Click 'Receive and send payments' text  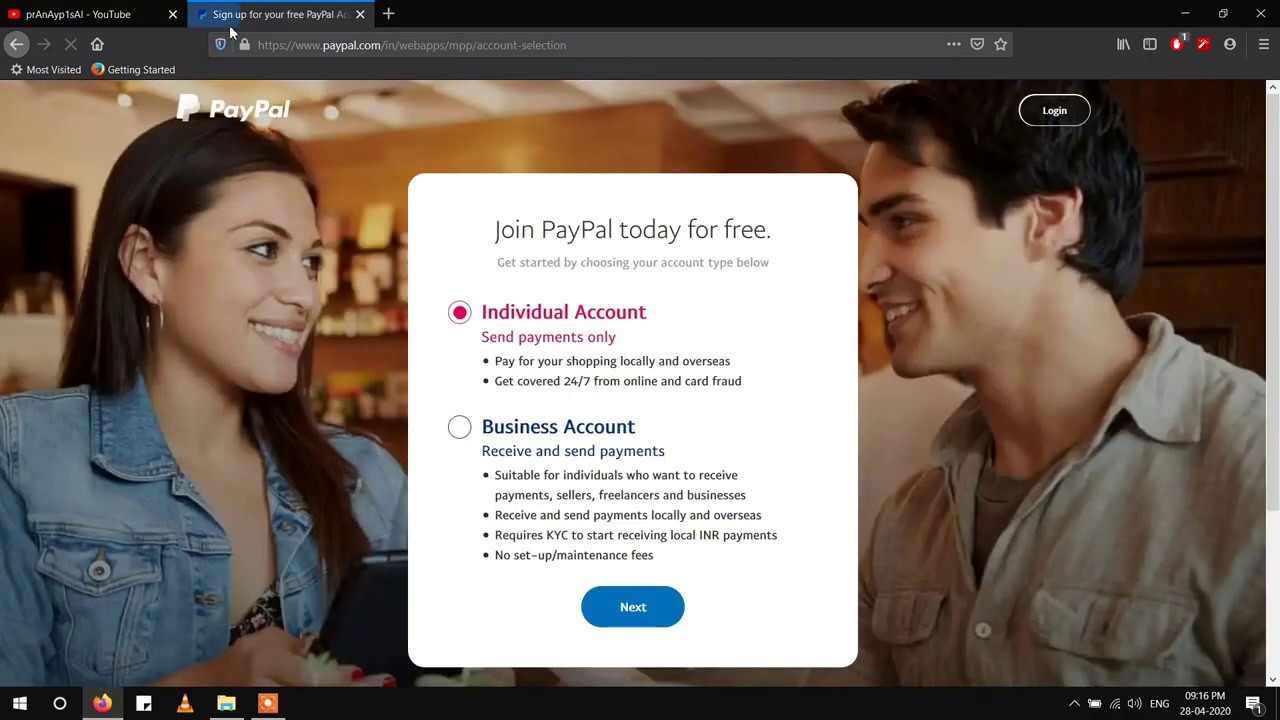(573, 451)
